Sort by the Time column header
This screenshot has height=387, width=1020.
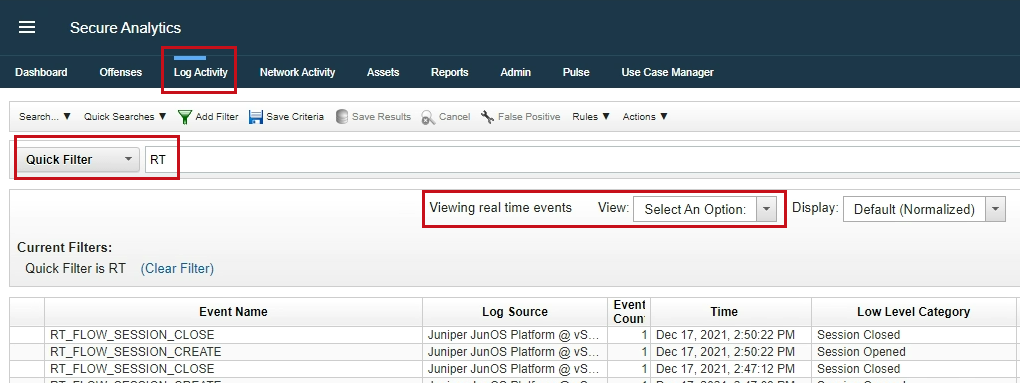point(731,312)
